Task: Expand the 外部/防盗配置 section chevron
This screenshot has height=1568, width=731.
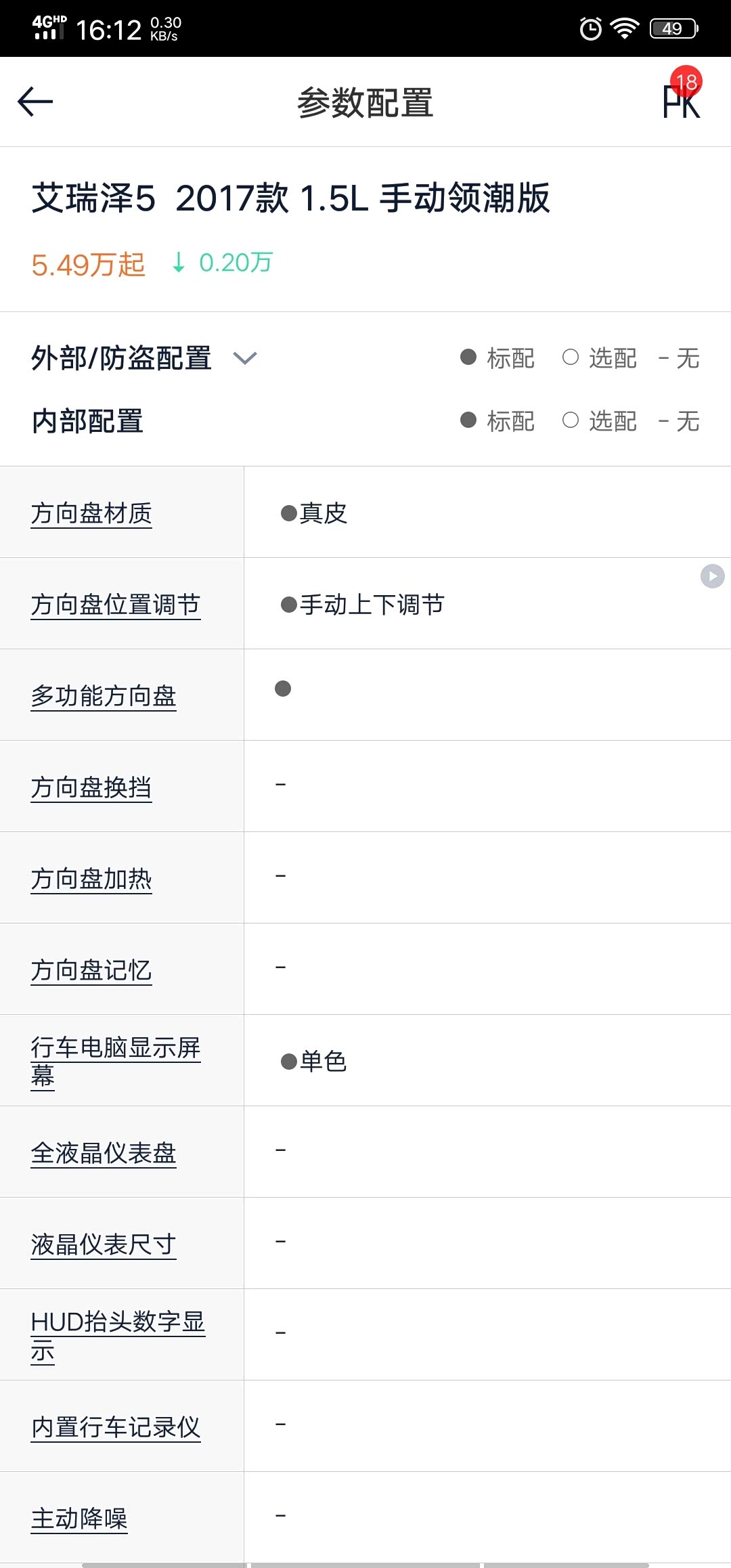Action: (244, 358)
